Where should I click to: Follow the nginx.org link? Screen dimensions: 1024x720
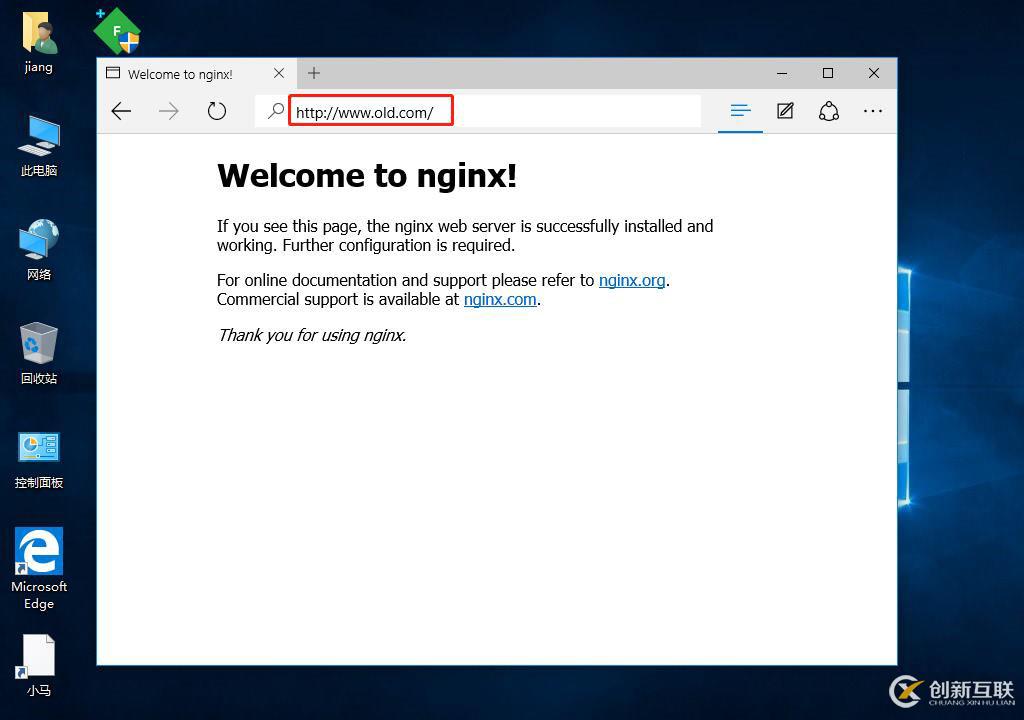[x=631, y=280]
